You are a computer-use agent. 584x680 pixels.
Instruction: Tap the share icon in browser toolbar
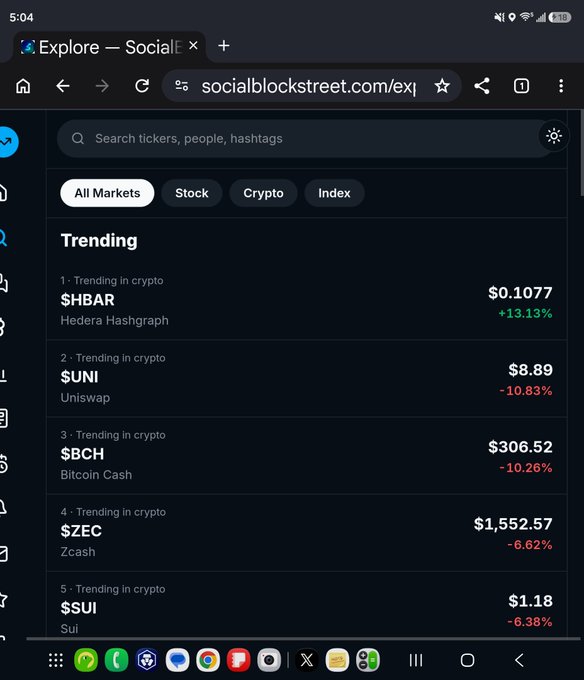[482, 86]
